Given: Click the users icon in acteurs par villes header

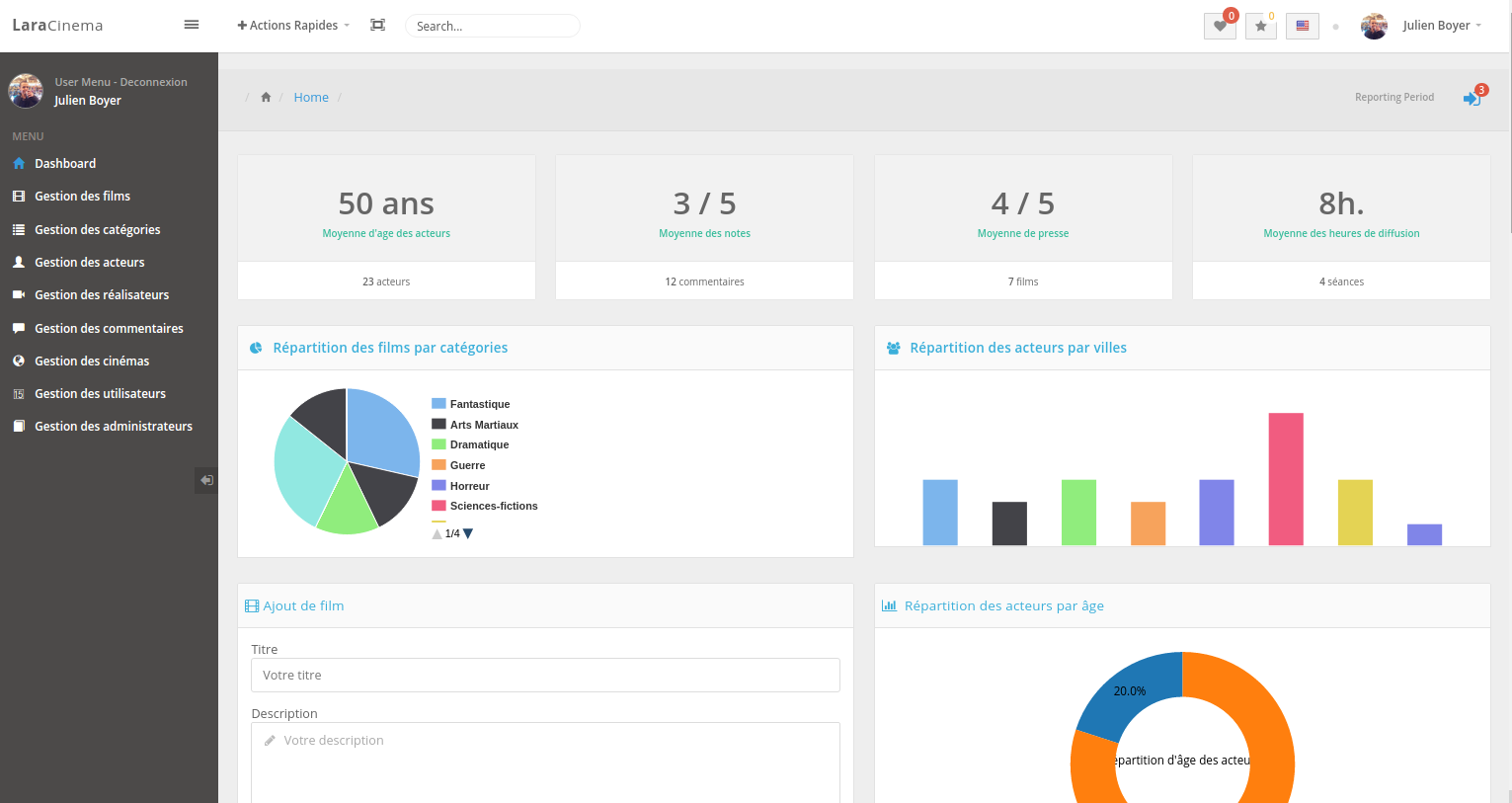Looking at the screenshot, I should pos(893,348).
